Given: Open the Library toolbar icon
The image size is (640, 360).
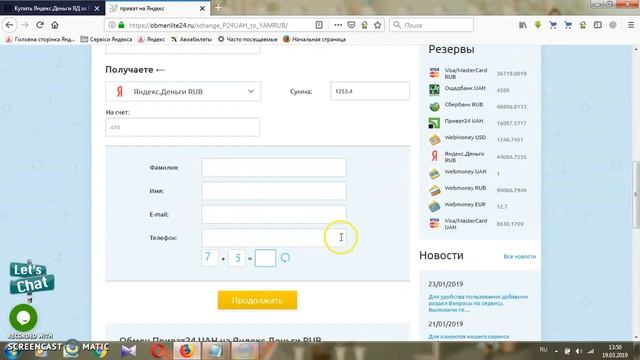Looking at the screenshot, I should [x=522, y=25].
